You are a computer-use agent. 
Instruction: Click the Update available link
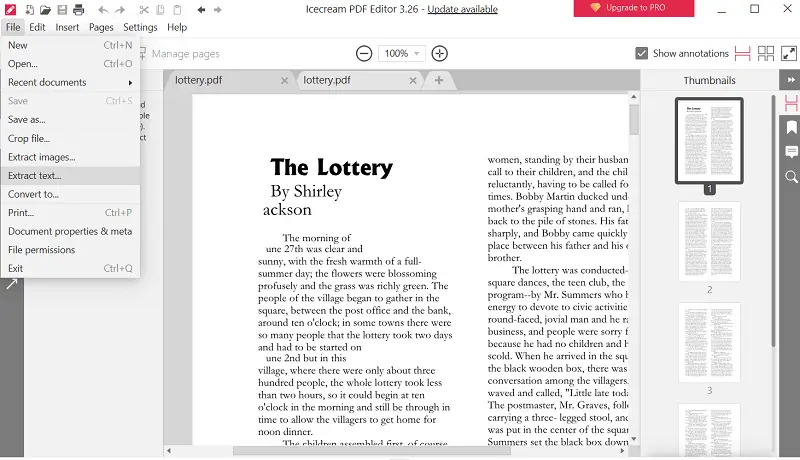point(462,9)
